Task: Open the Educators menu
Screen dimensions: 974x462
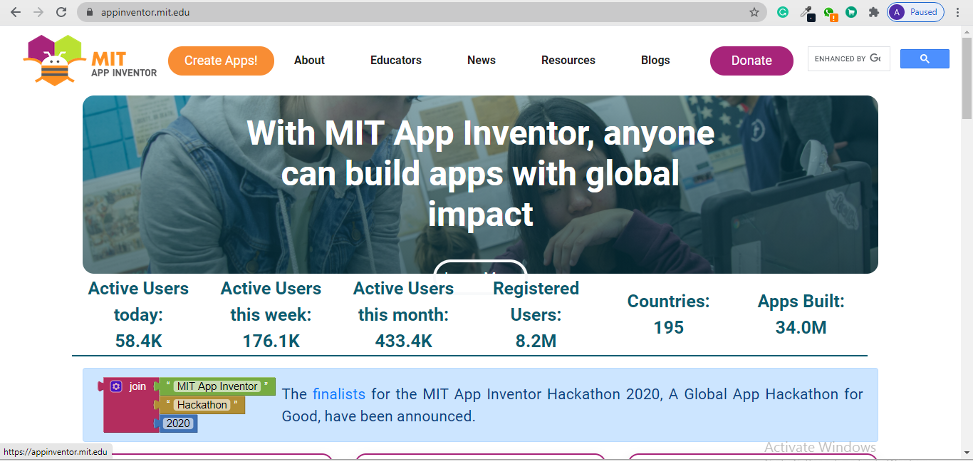Action: tap(396, 60)
